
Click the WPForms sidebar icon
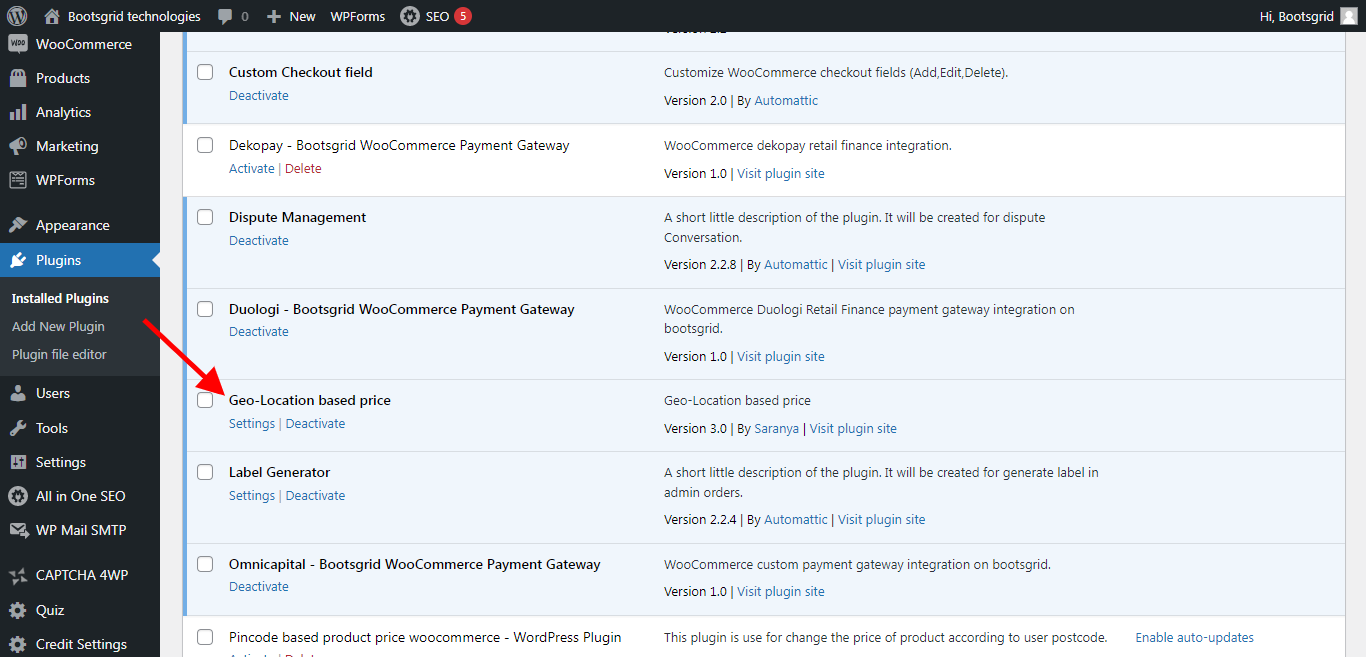pyautogui.click(x=18, y=180)
